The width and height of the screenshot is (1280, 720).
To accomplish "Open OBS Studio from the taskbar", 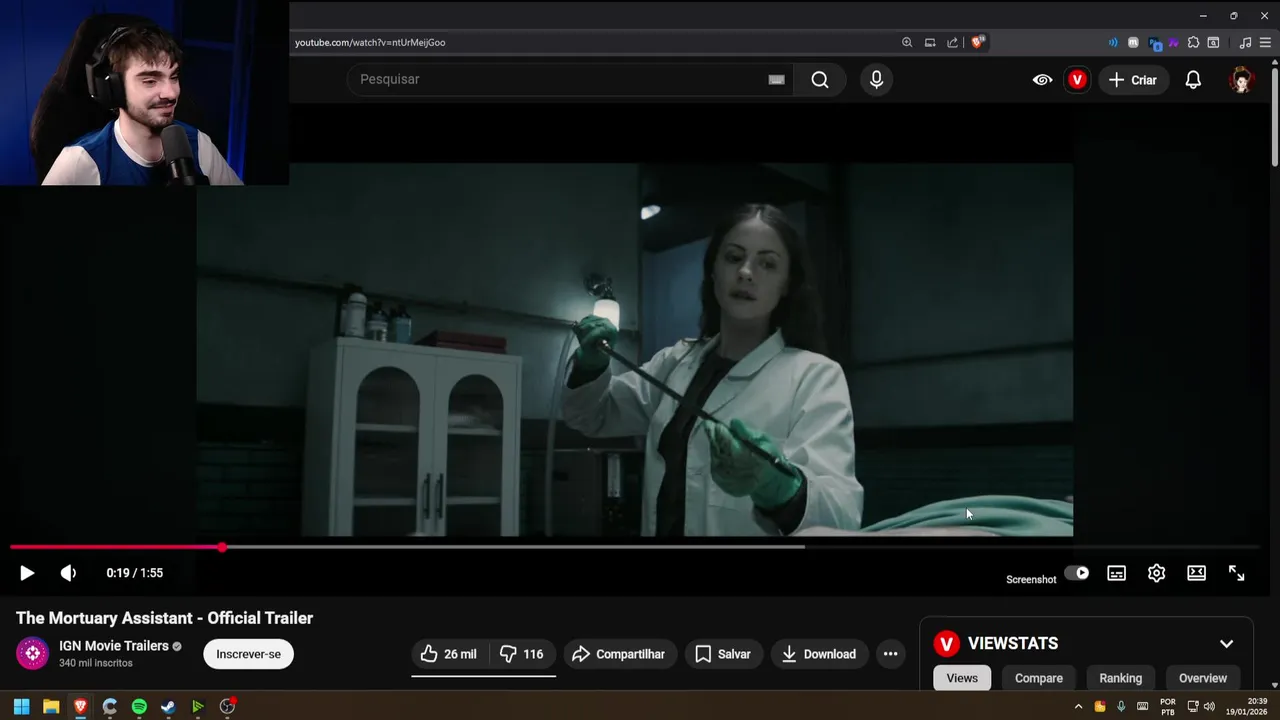I will tap(227, 706).
